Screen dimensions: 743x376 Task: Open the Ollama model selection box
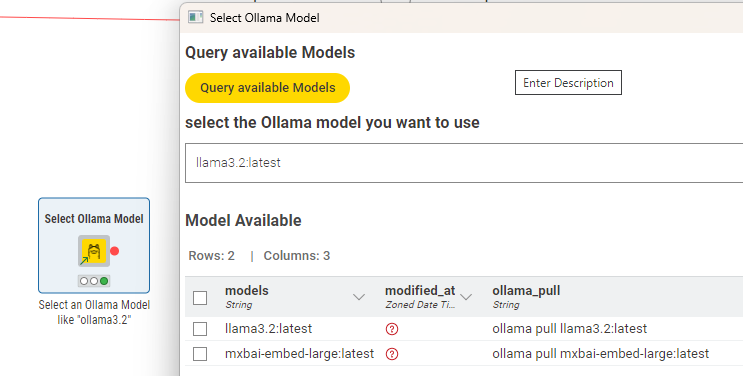point(464,163)
